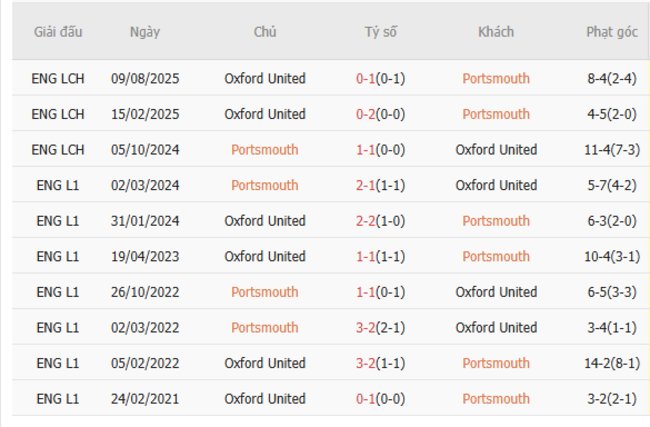Select Portsmouth home team on 05/10/2024
The height and width of the screenshot is (427, 650).
(265, 150)
